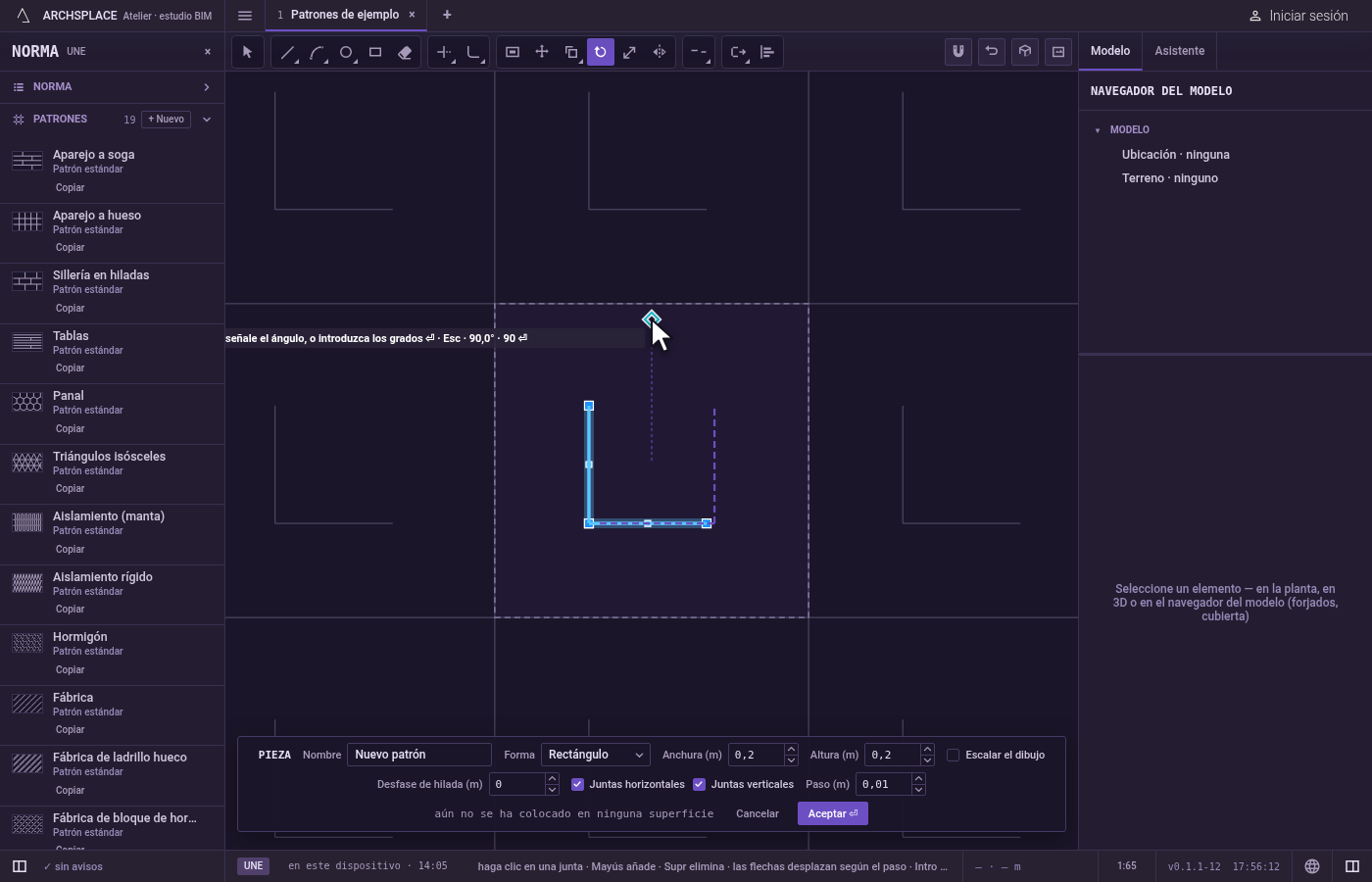Screen dimensions: 1372x882
Task: Click + Nuevo pattern button
Action: pos(167,120)
